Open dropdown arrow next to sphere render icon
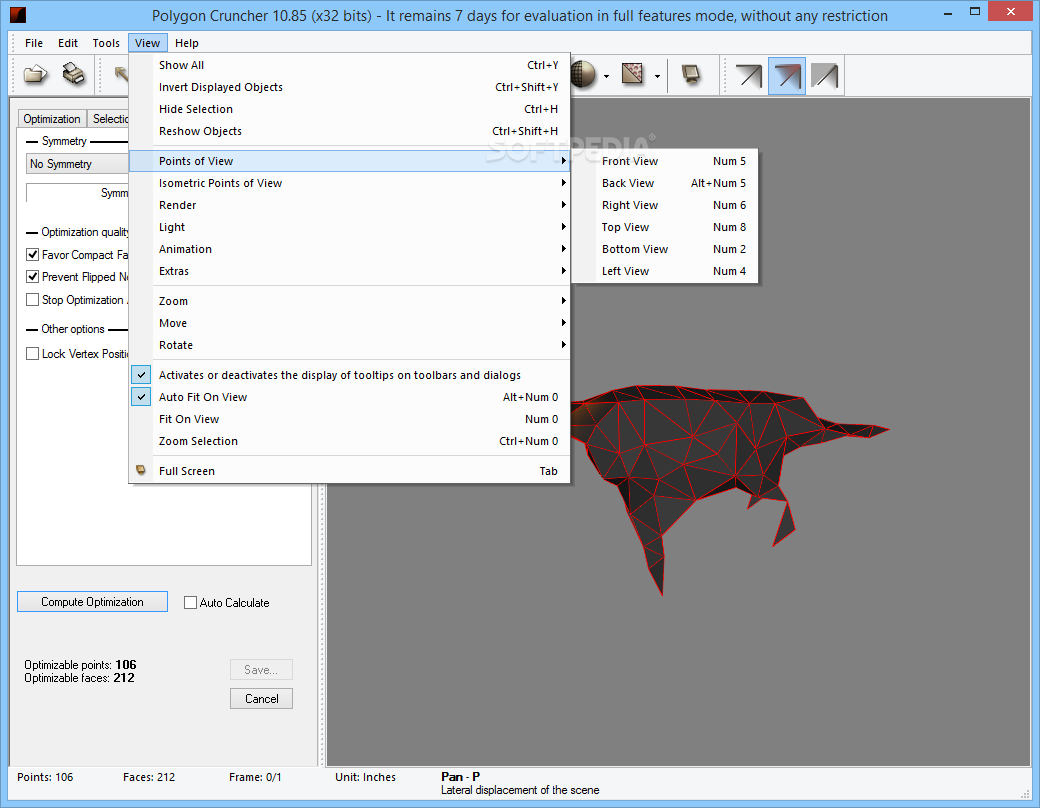This screenshot has height=808, width=1040. point(606,76)
